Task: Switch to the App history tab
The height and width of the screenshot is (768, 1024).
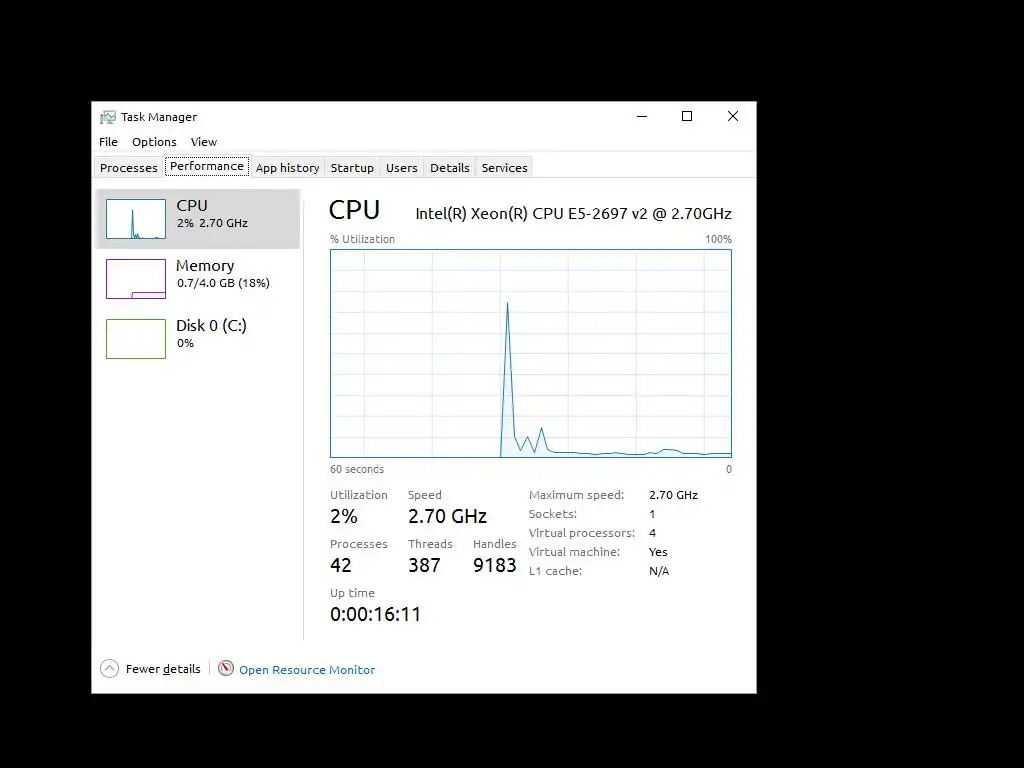Action: (x=287, y=167)
